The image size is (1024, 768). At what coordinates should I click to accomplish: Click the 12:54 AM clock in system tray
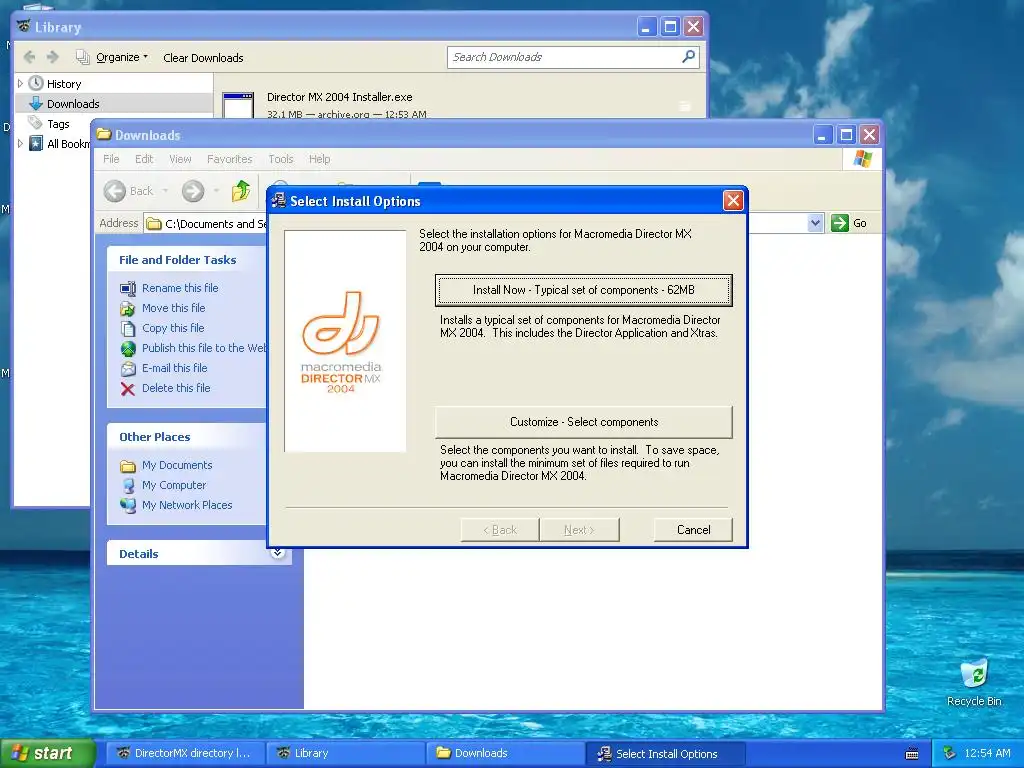tap(987, 753)
